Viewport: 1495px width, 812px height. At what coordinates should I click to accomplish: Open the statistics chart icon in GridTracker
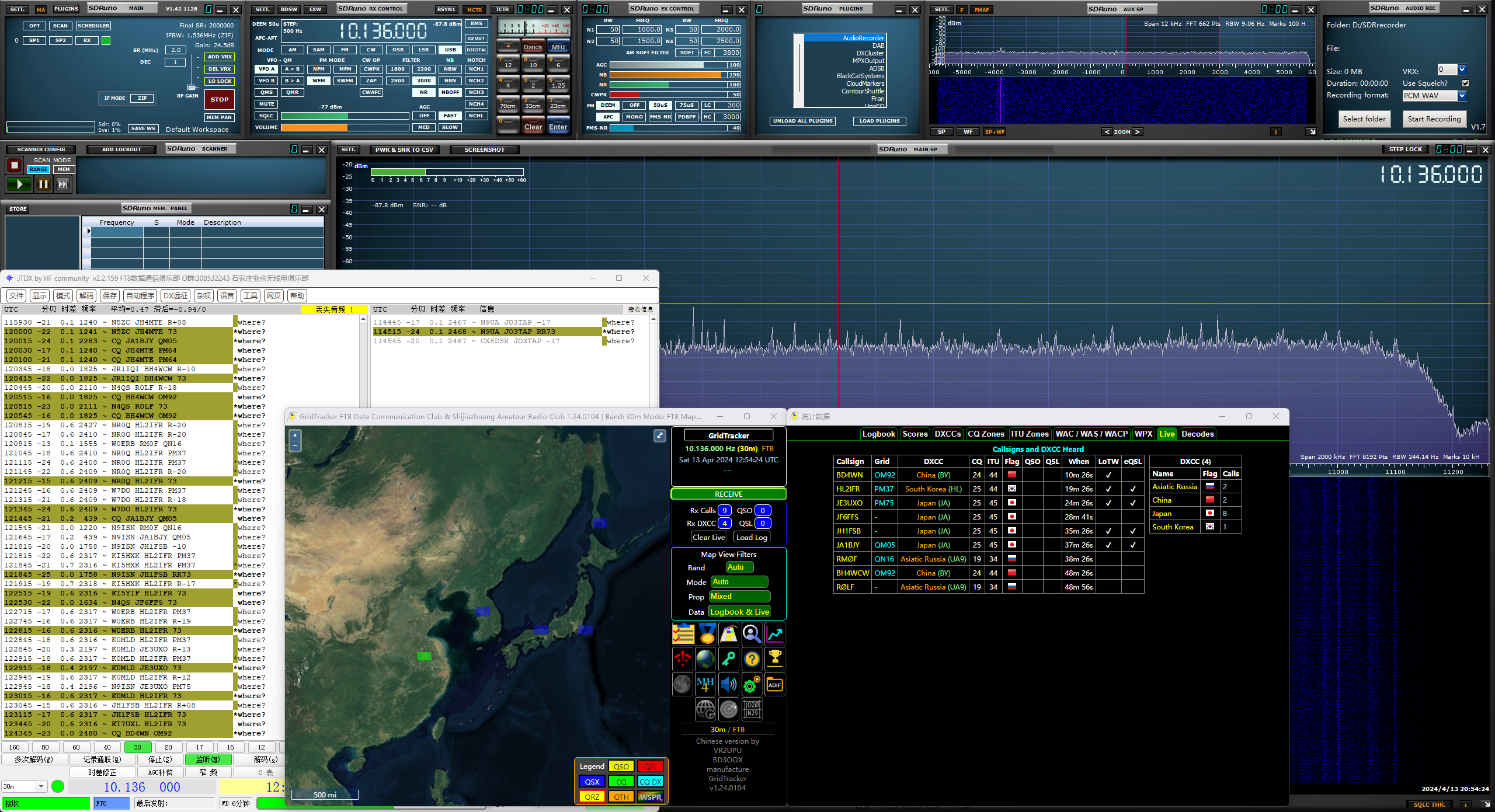(775, 633)
